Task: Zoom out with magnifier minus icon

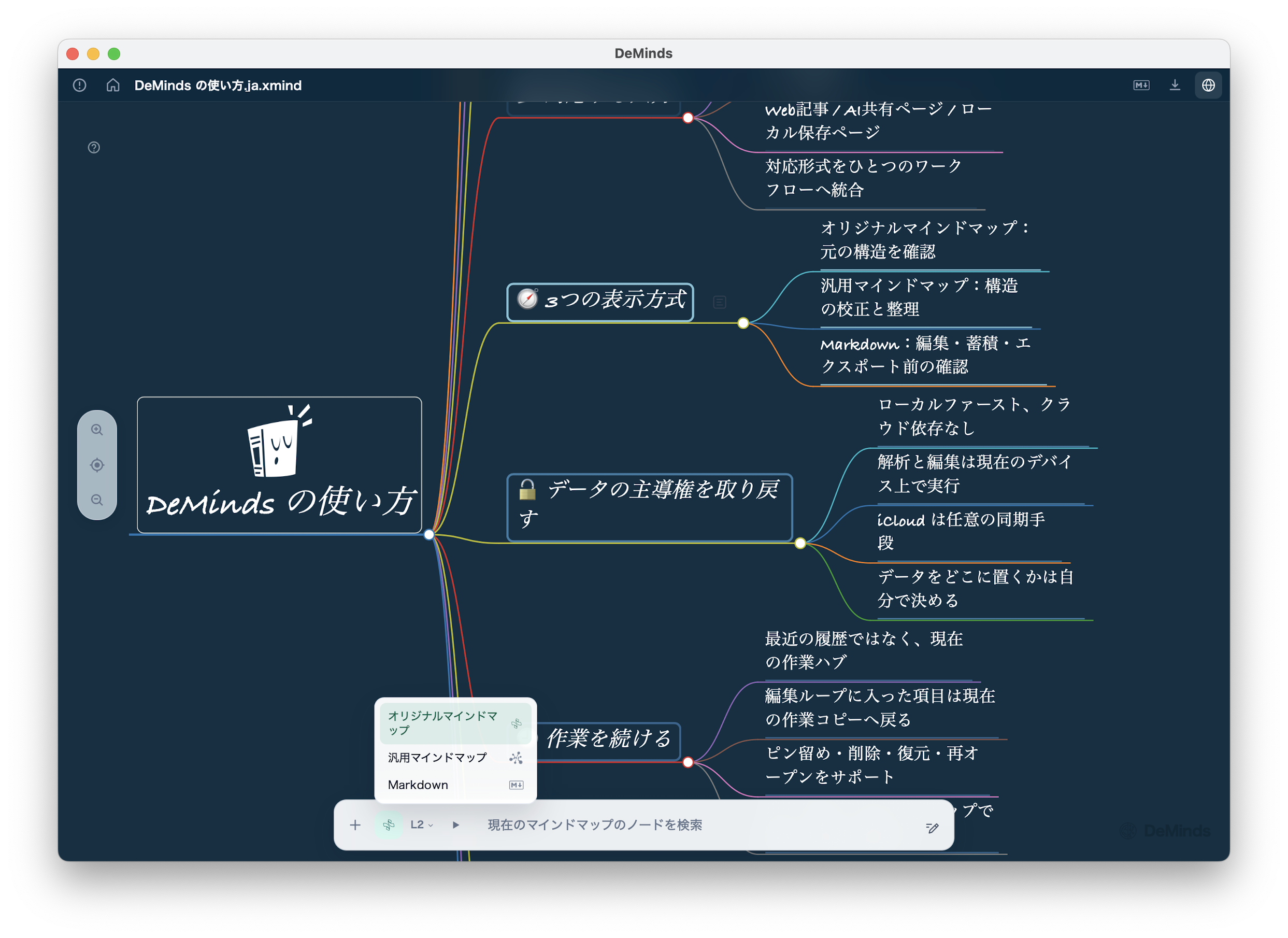Action: coord(97,500)
